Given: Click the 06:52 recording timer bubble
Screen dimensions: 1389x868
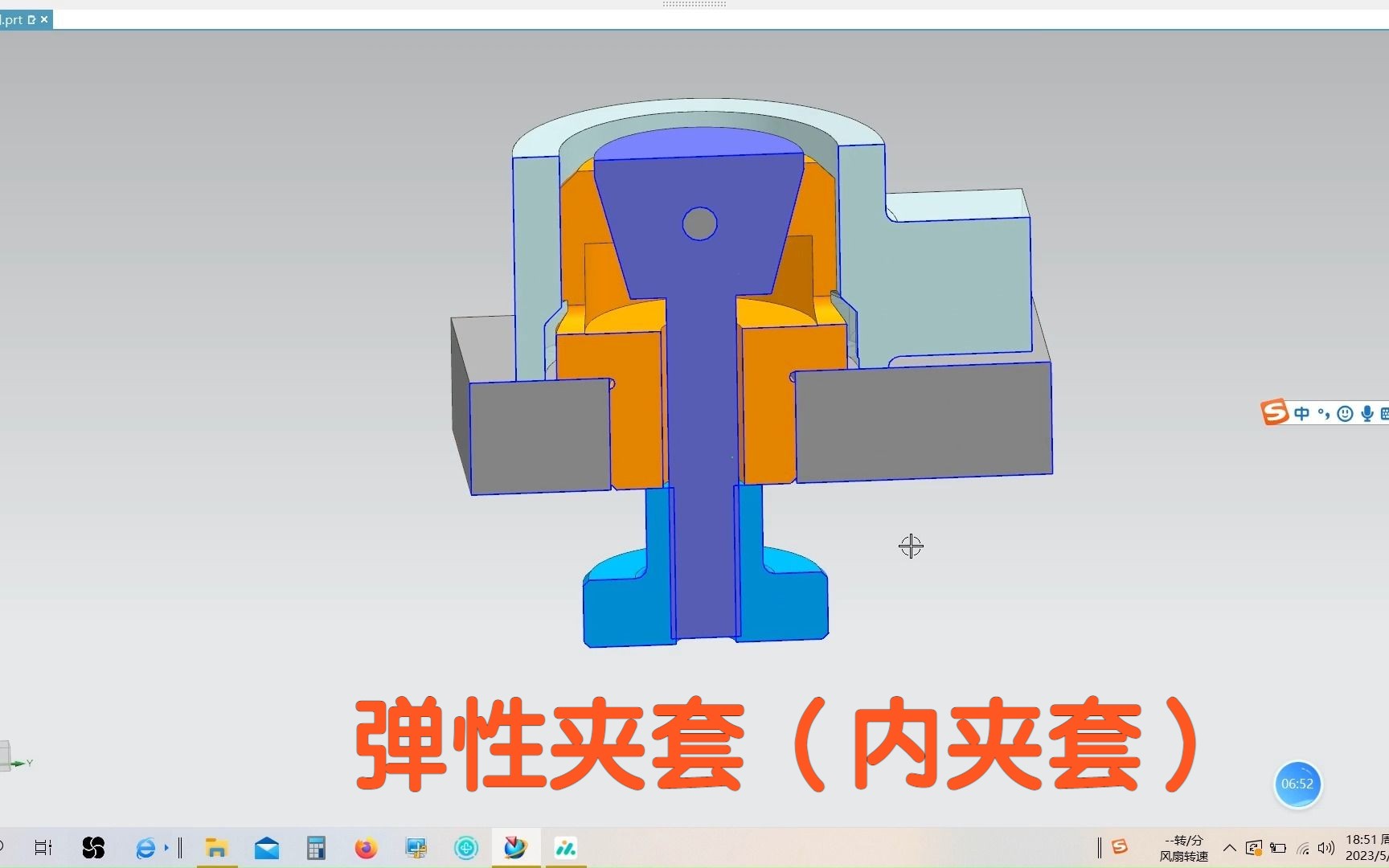Looking at the screenshot, I should pos(1297,784).
